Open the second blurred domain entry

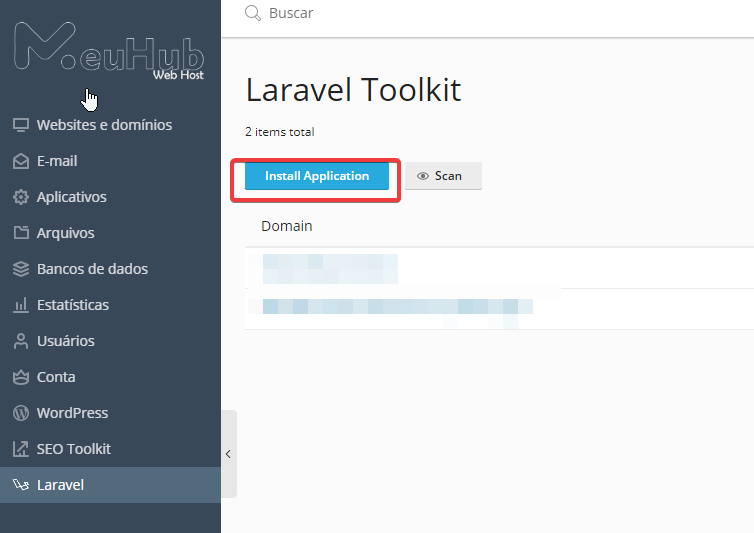[x=398, y=306]
